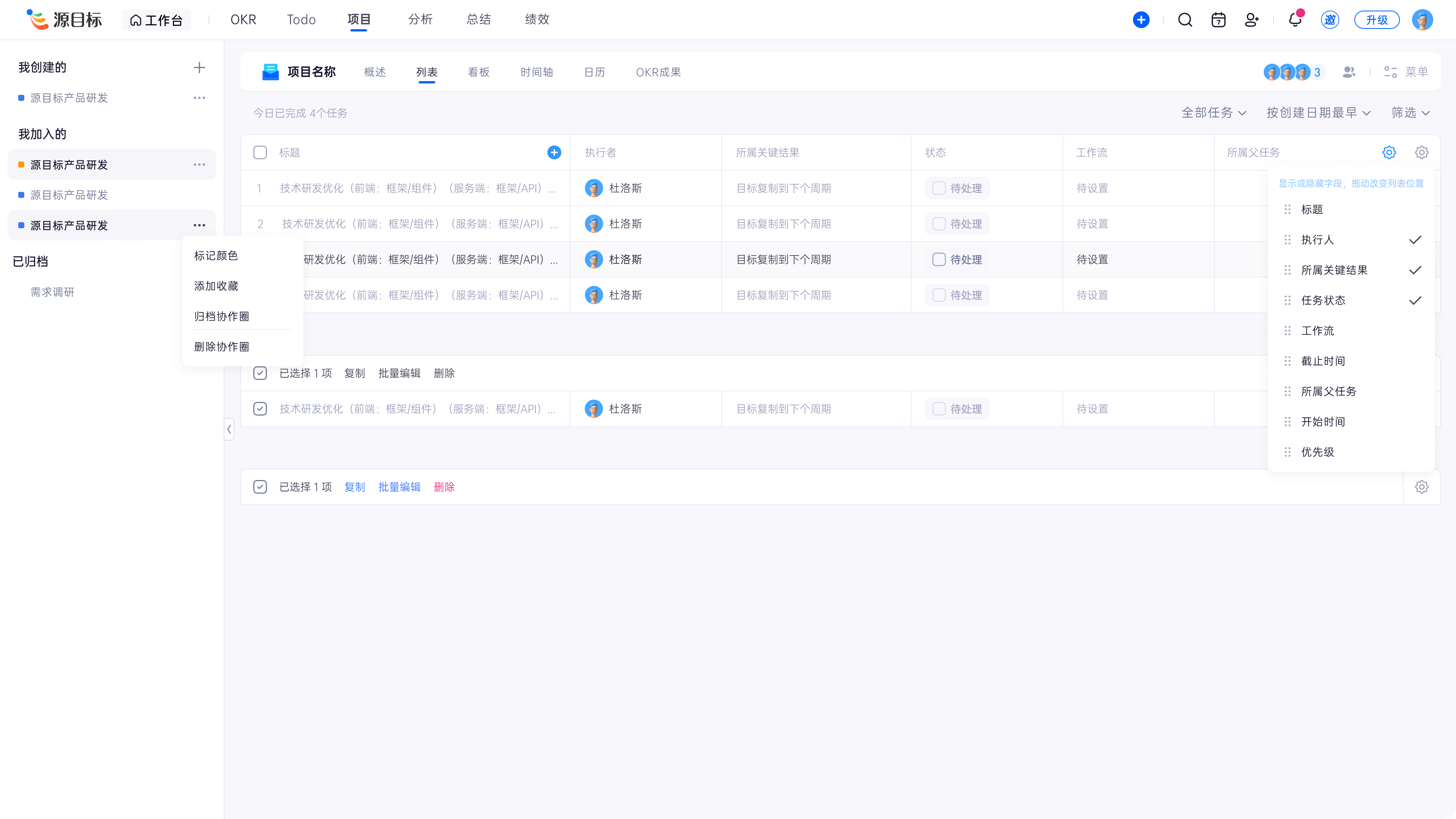Click the blue 批量编辑 link
Viewport: 1456px width, 819px height.
tap(399, 486)
